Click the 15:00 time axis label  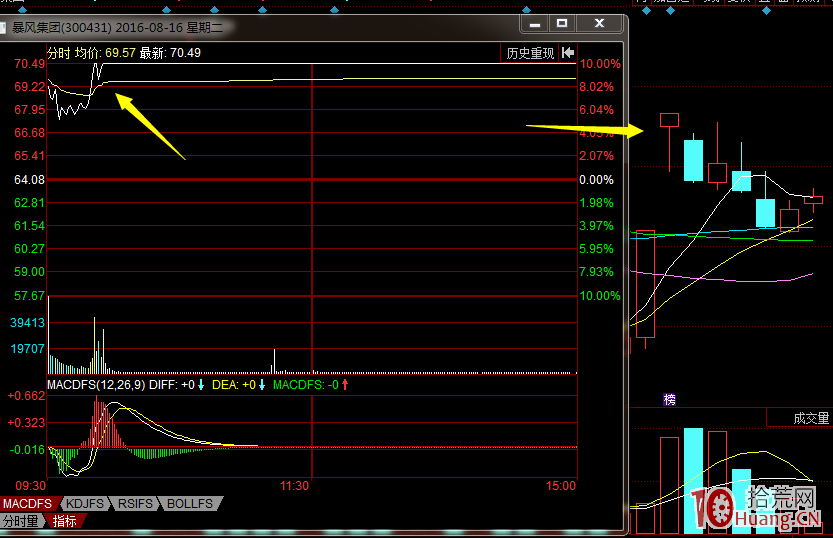[x=561, y=486]
